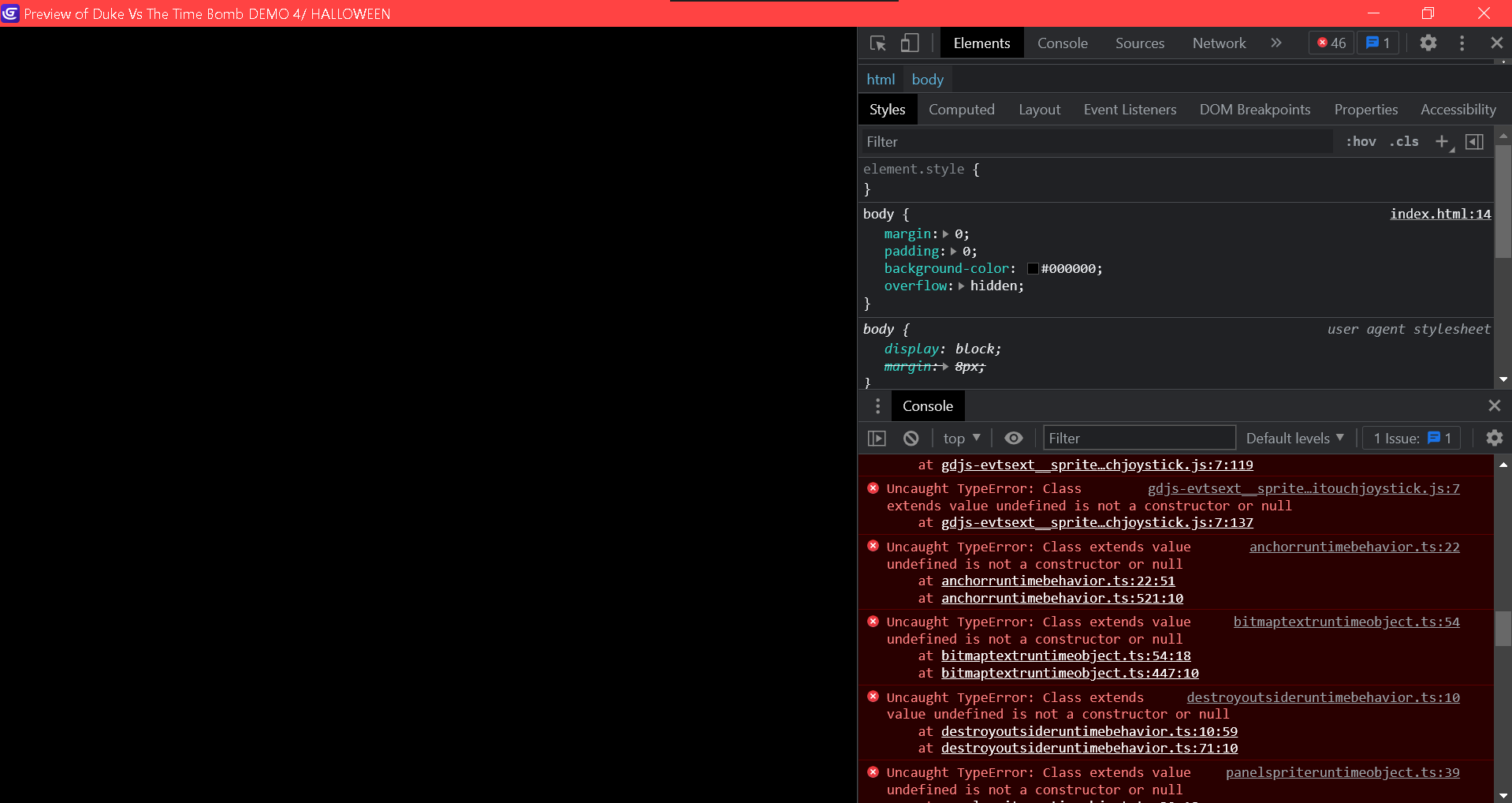Toggle the device toolbar icon
Image resolution: width=1512 pixels, height=803 pixels.
click(910, 43)
